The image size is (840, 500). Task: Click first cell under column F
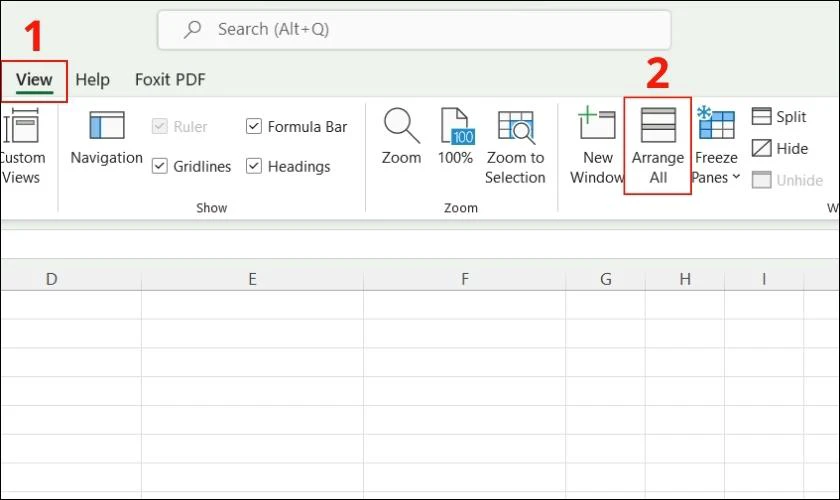click(x=464, y=305)
